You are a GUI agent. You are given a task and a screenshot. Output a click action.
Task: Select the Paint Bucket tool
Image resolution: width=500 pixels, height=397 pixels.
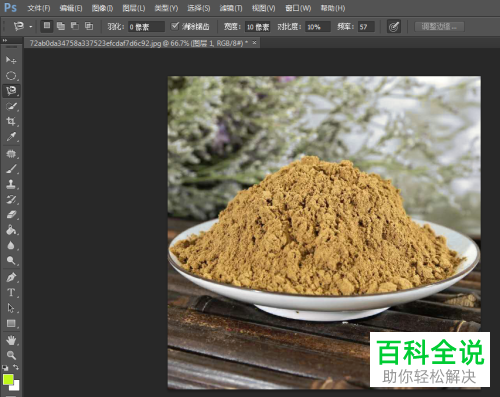tap(11, 230)
